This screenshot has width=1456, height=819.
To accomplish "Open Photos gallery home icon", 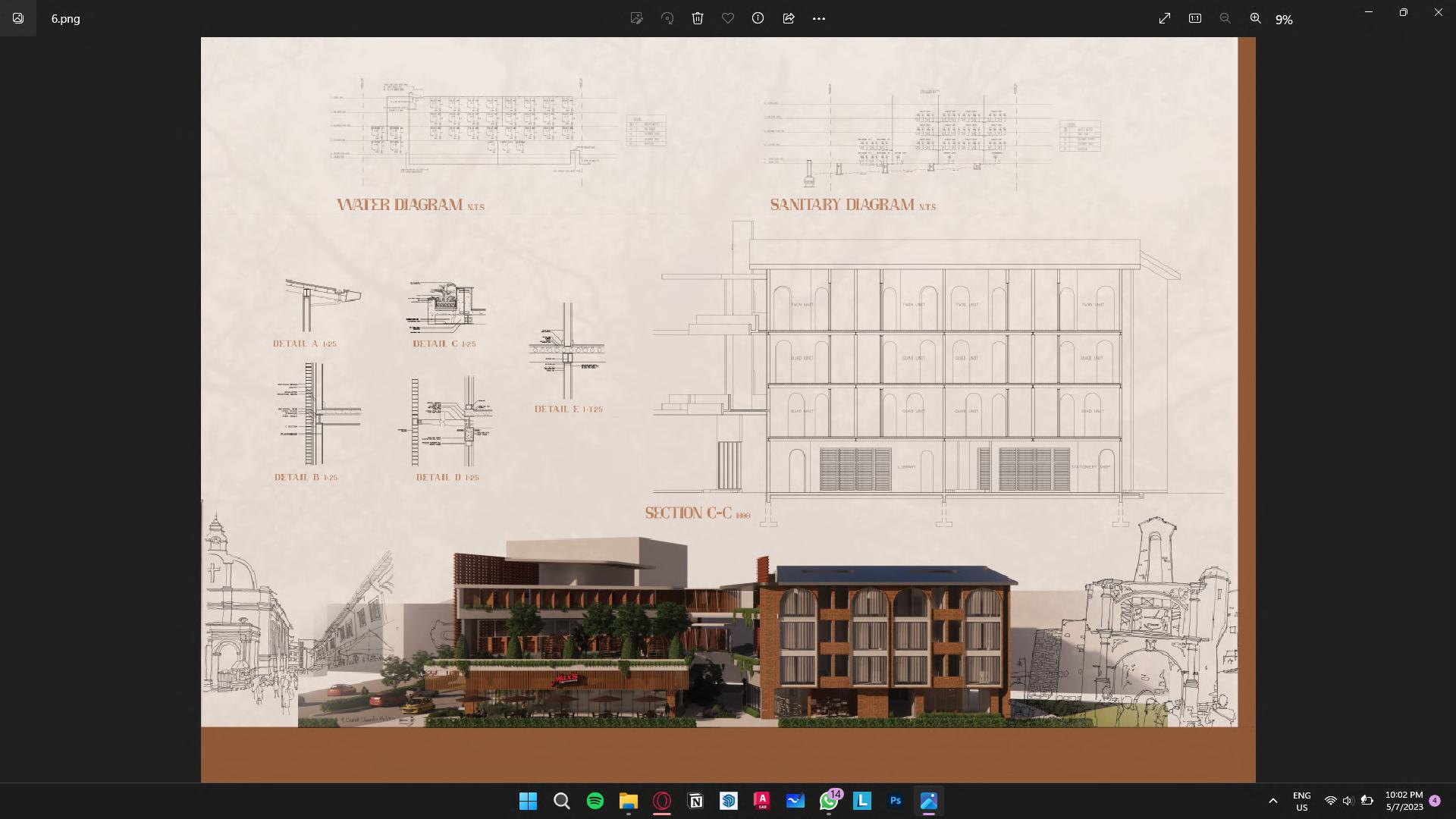I will coord(18,18).
